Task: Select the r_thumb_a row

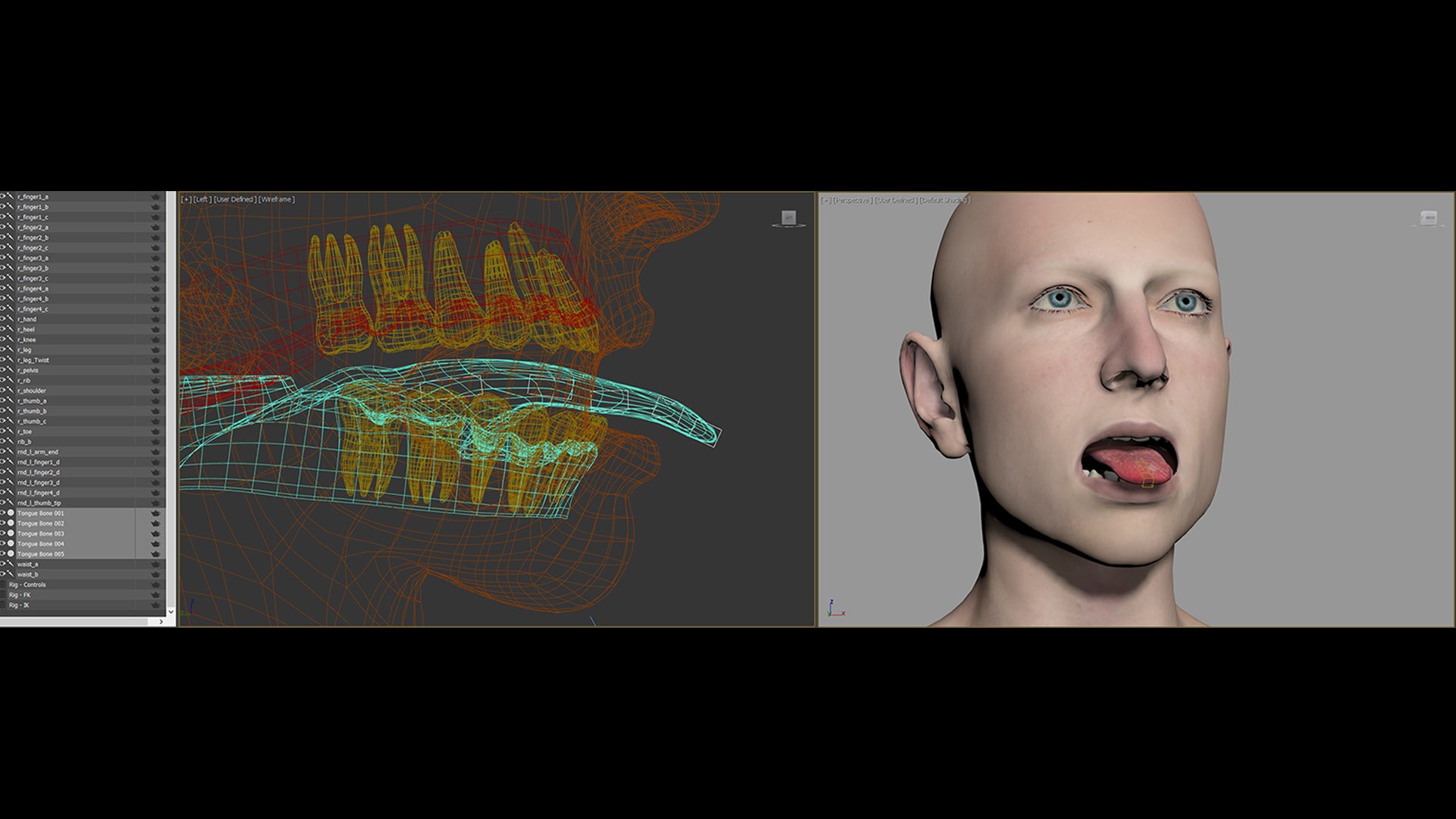Action: [83, 400]
